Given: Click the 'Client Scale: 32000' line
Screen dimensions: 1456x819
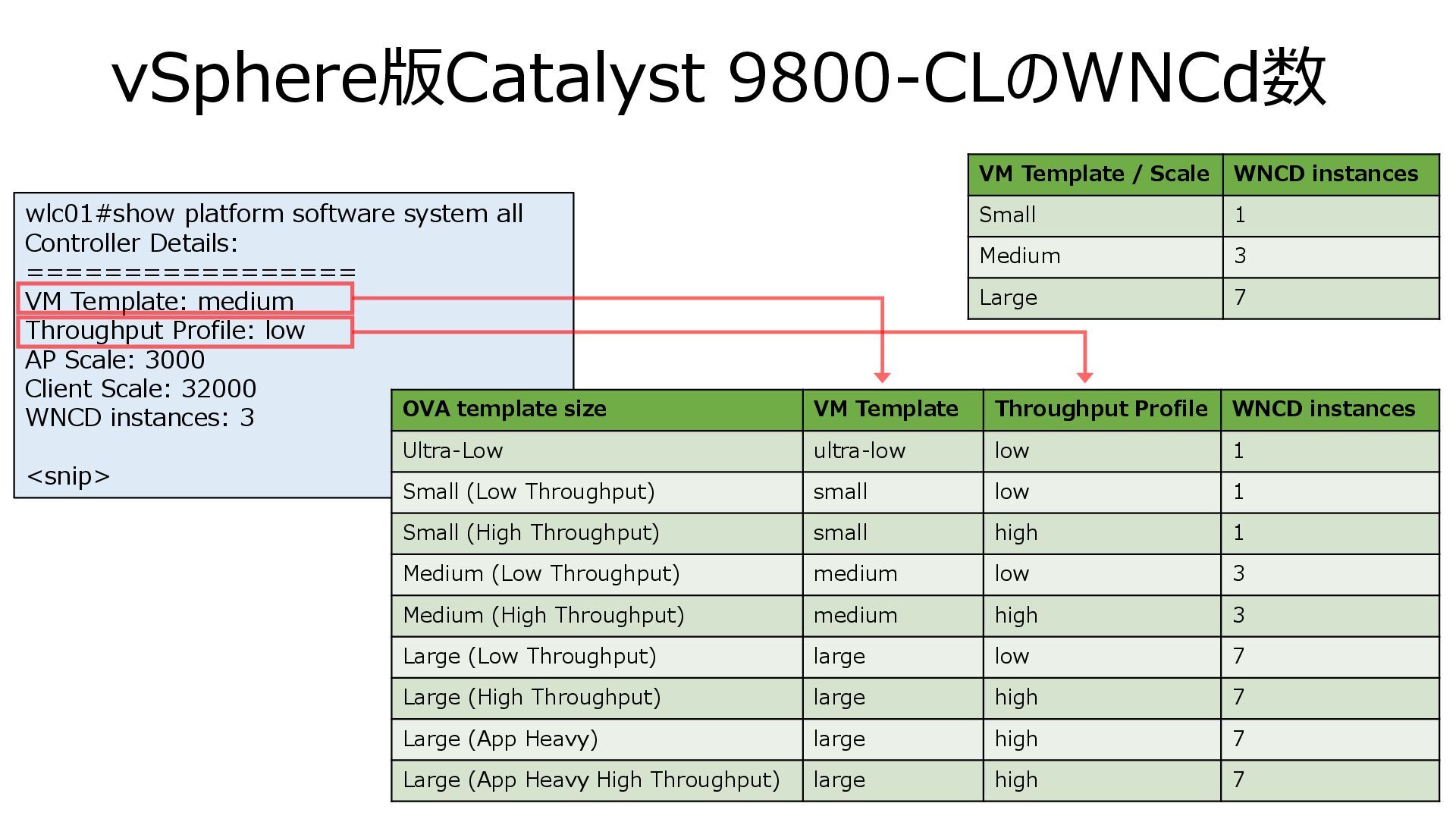Looking at the screenshot, I should click(140, 389).
